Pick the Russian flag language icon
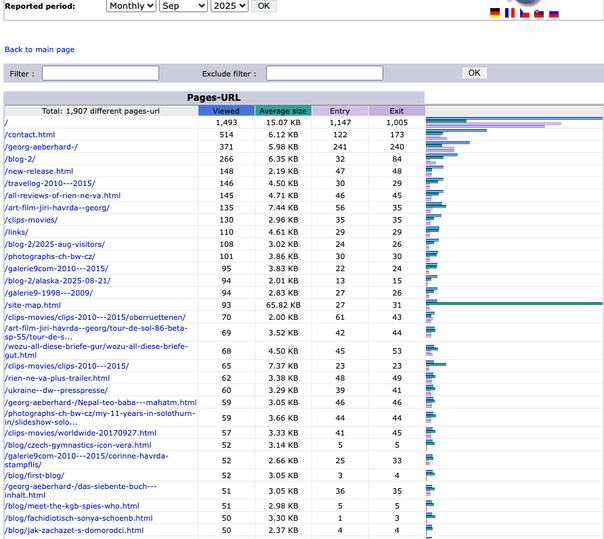Screen dimensions: 604x539 (554, 13)
